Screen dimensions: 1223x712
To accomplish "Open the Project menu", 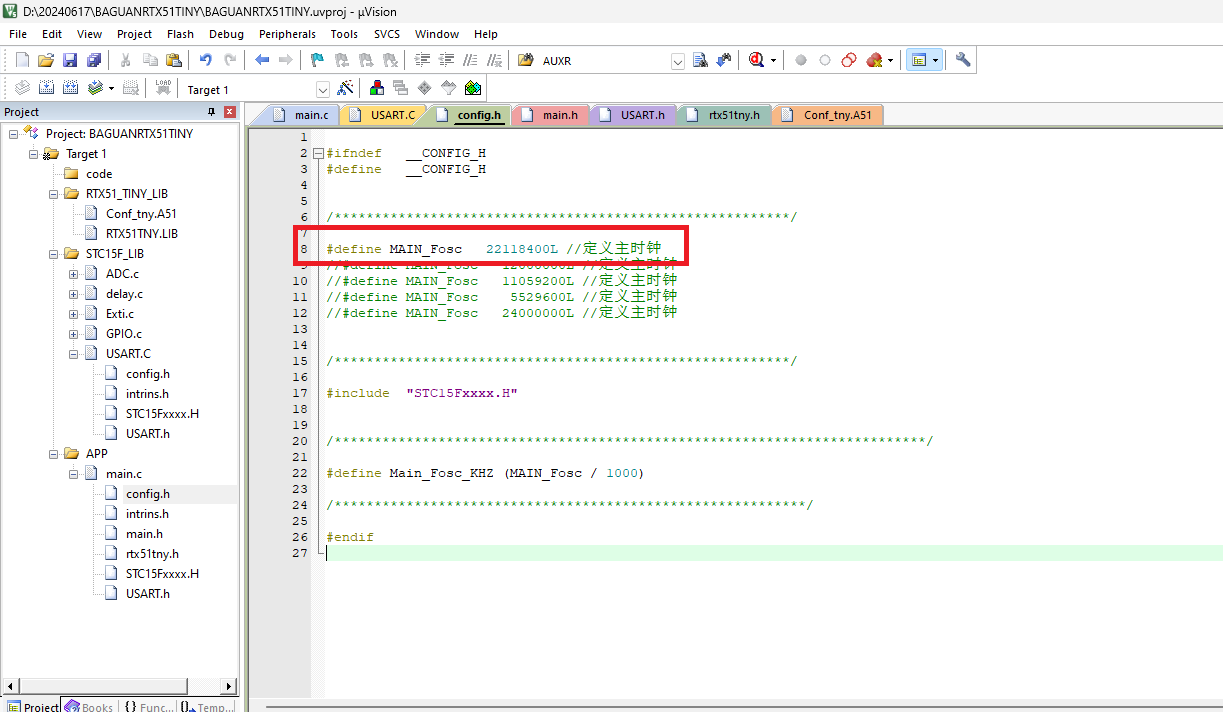I will (135, 33).
